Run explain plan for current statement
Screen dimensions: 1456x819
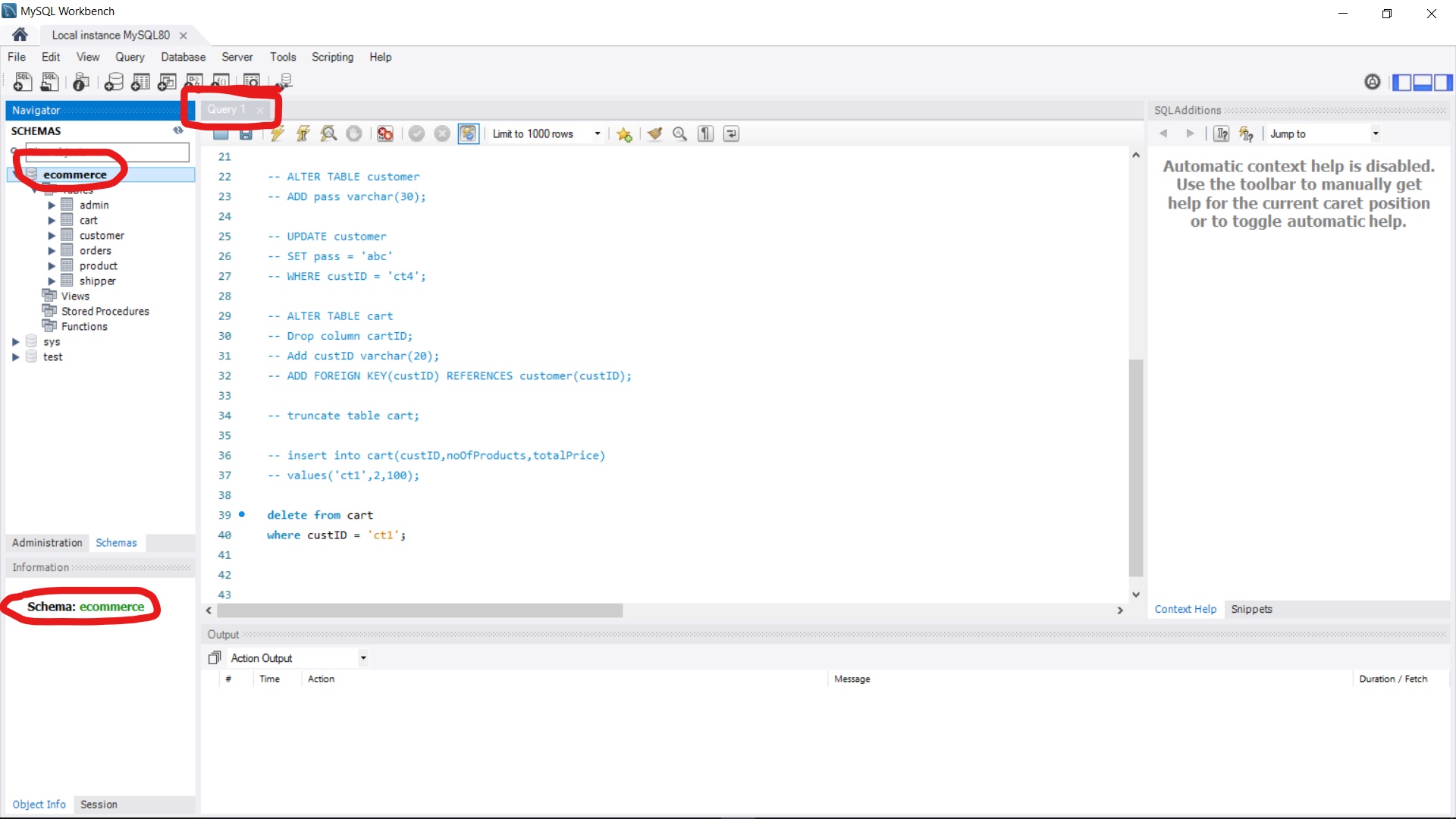coord(328,134)
